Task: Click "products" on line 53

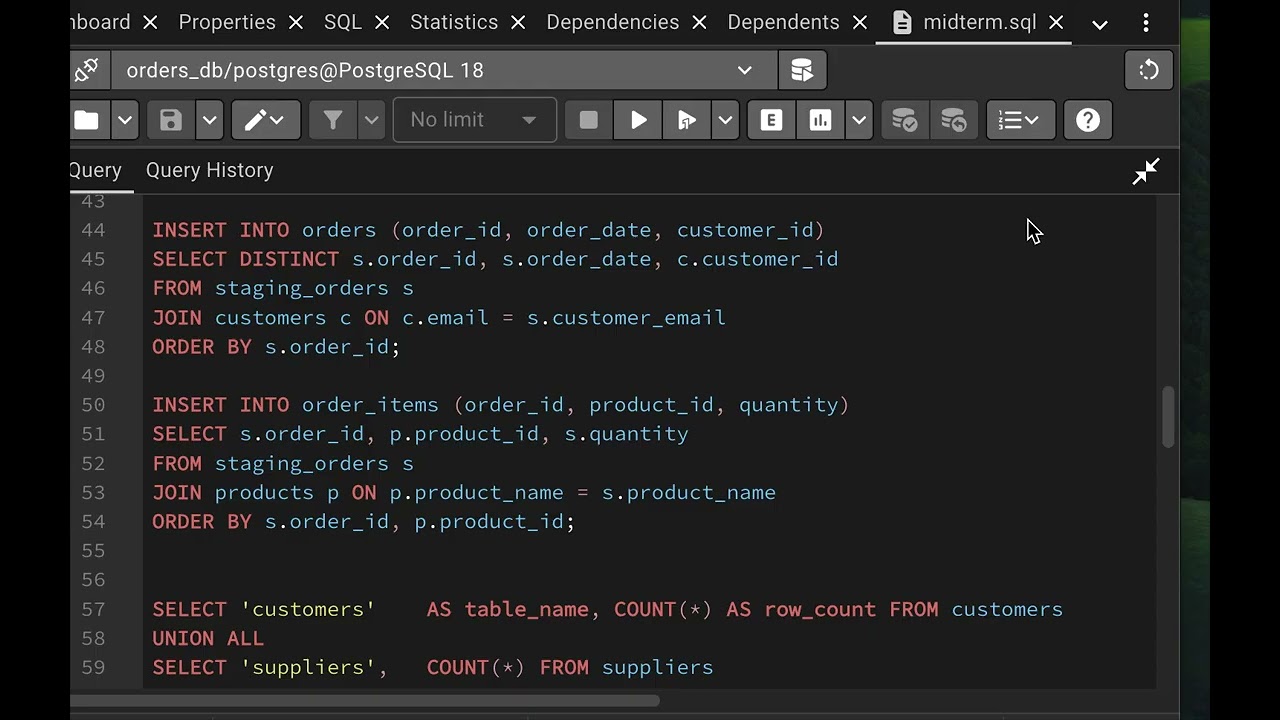Action: click(x=264, y=493)
